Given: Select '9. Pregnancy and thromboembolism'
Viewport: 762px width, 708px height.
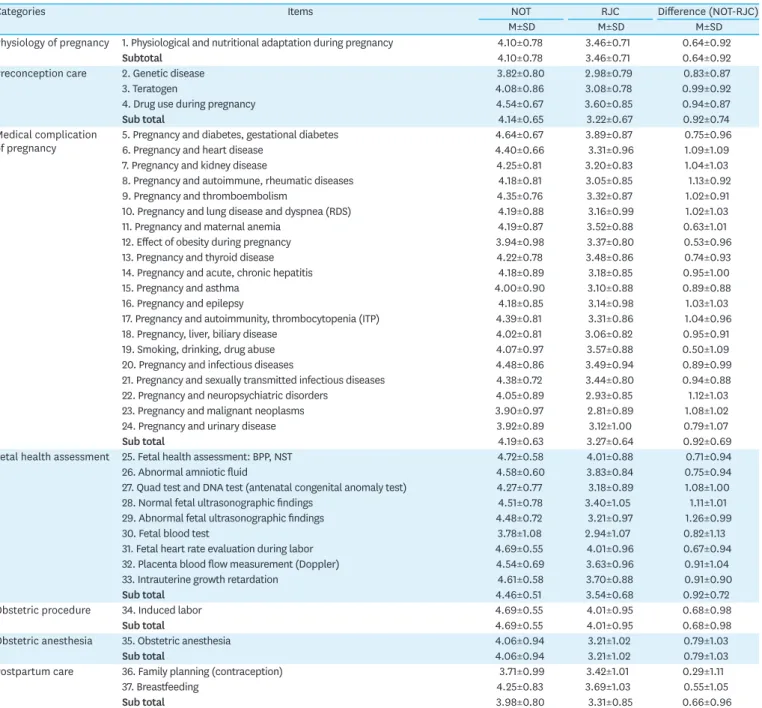Looking at the screenshot, I should [x=205, y=196].
